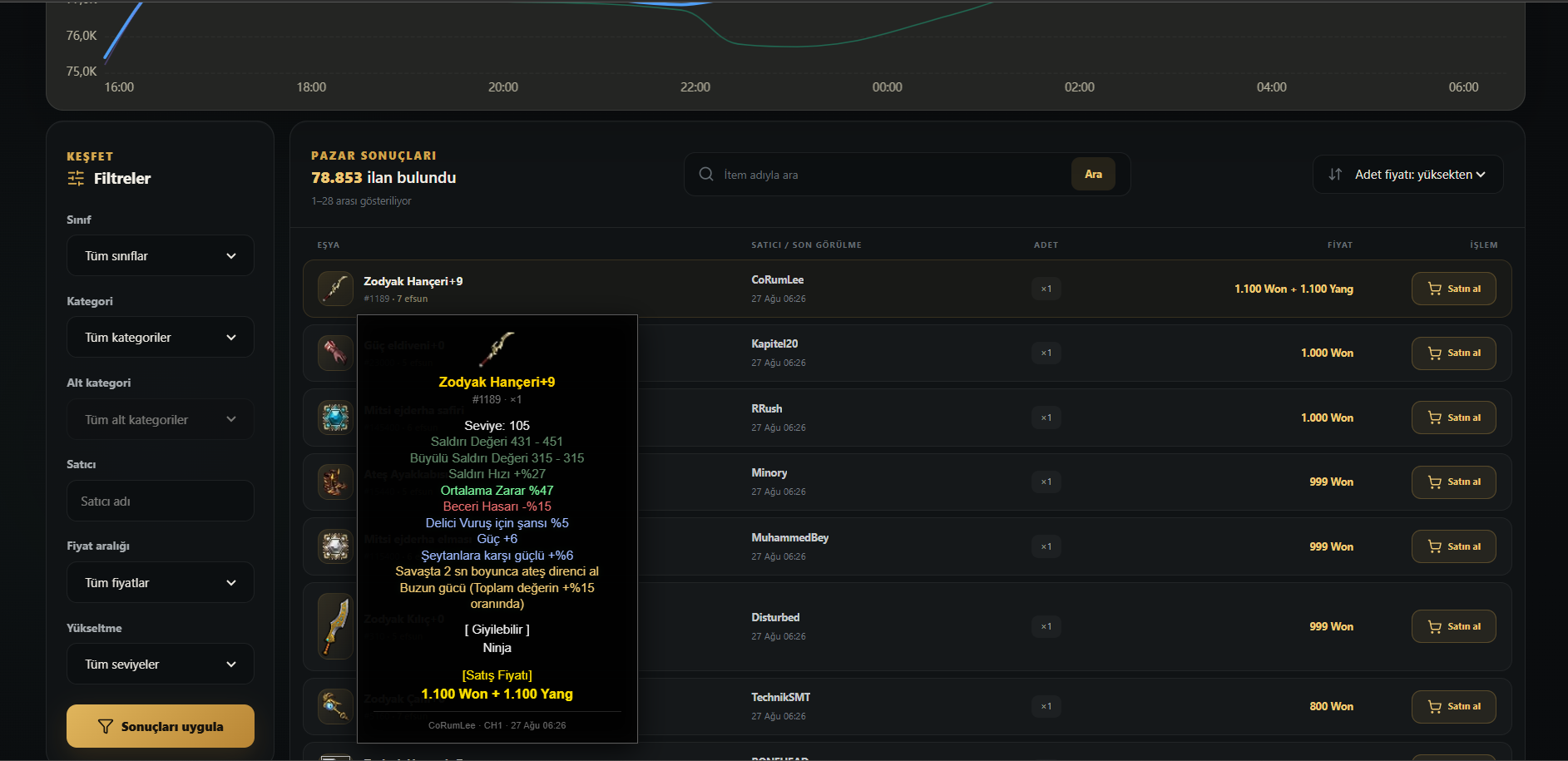
Task: Click the seller name CoRumLee
Action: pyautogui.click(x=778, y=280)
